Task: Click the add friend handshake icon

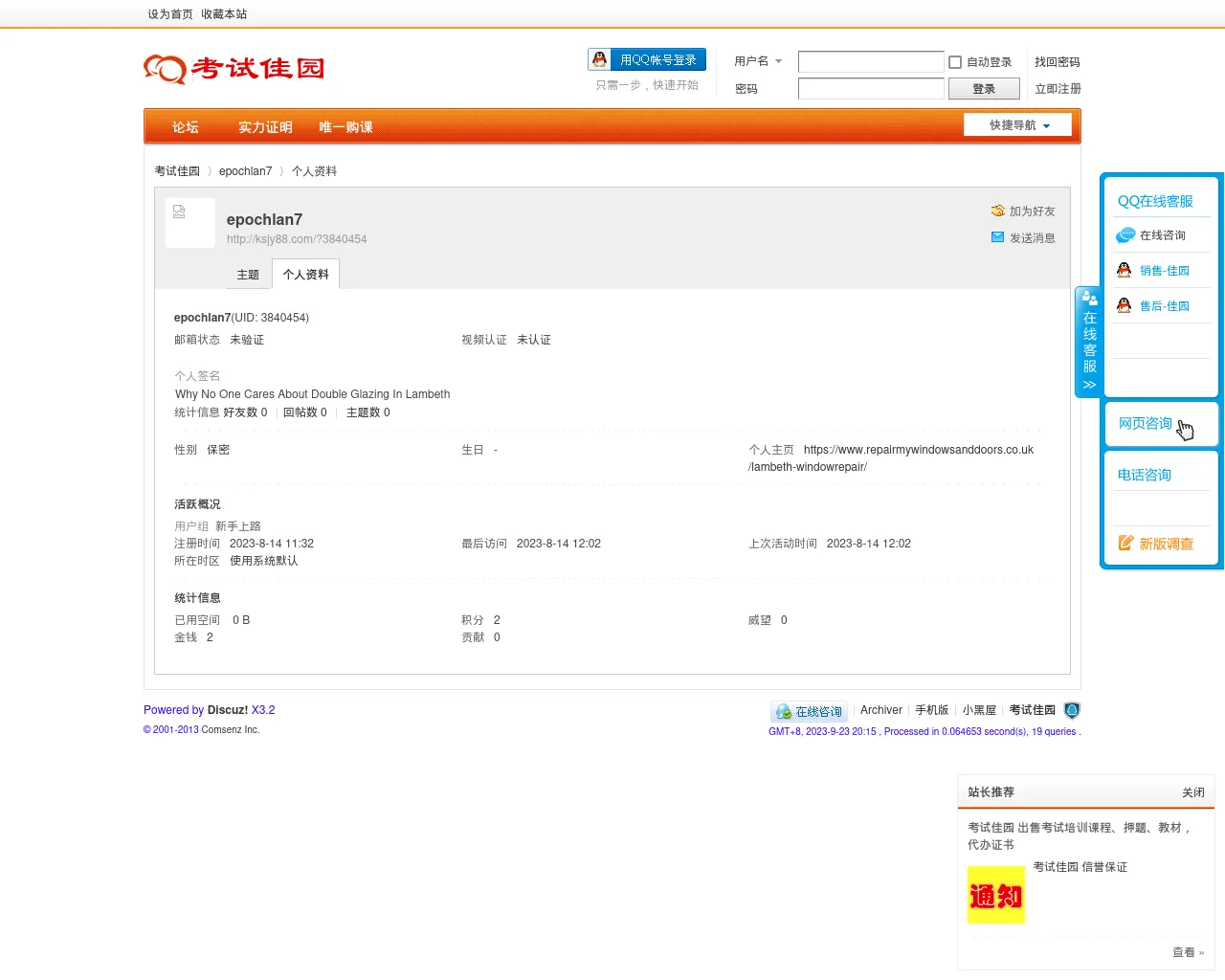Action: coord(998,211)
